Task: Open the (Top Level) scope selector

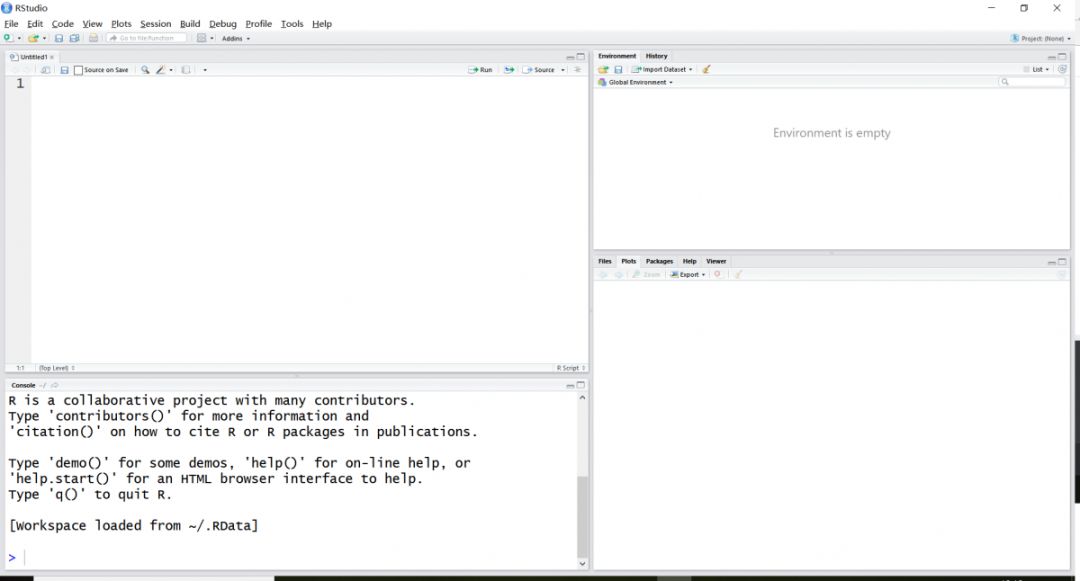Action: point(57,368)
